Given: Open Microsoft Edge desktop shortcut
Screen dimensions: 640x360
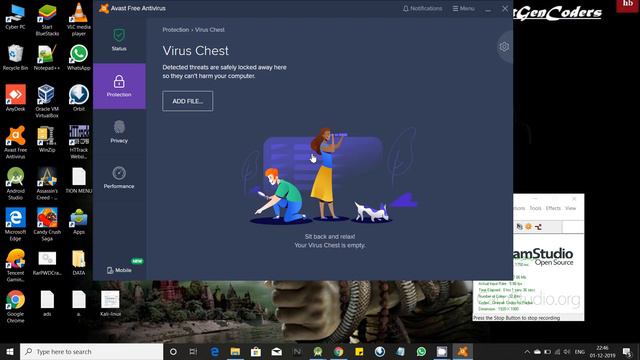Looking at the screenshot, I should (15, 224).
